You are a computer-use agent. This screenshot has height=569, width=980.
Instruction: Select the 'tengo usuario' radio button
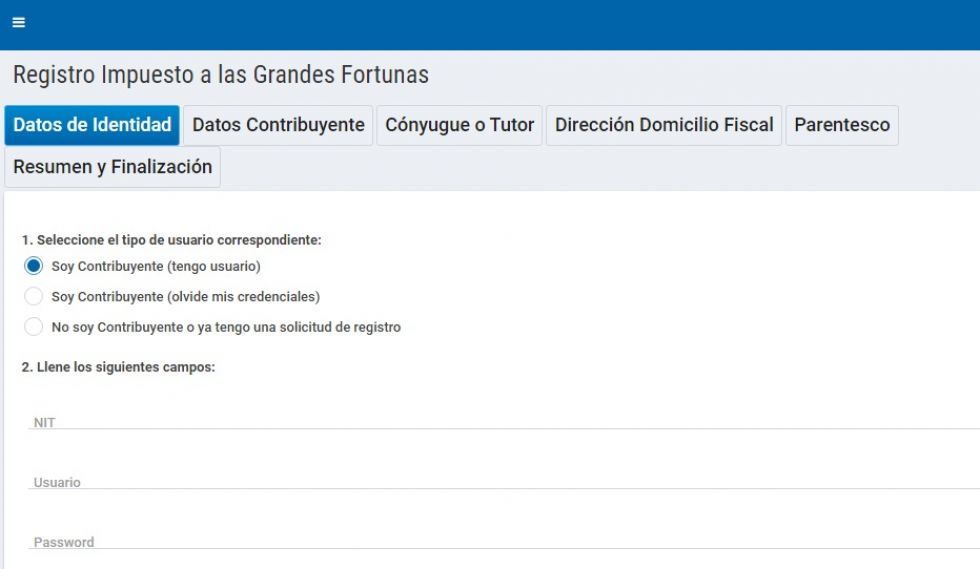[x=34, y=266]
